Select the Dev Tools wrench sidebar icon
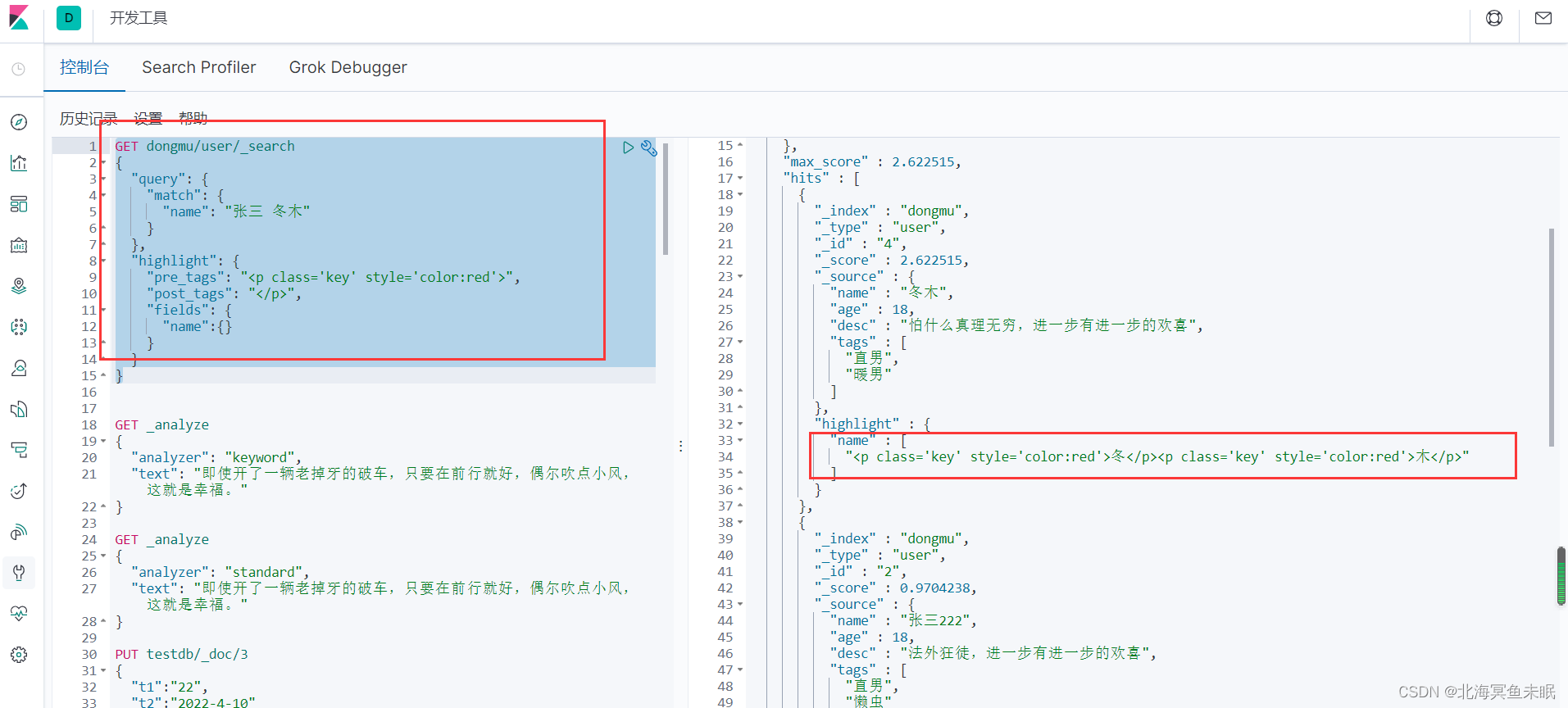 19,573
